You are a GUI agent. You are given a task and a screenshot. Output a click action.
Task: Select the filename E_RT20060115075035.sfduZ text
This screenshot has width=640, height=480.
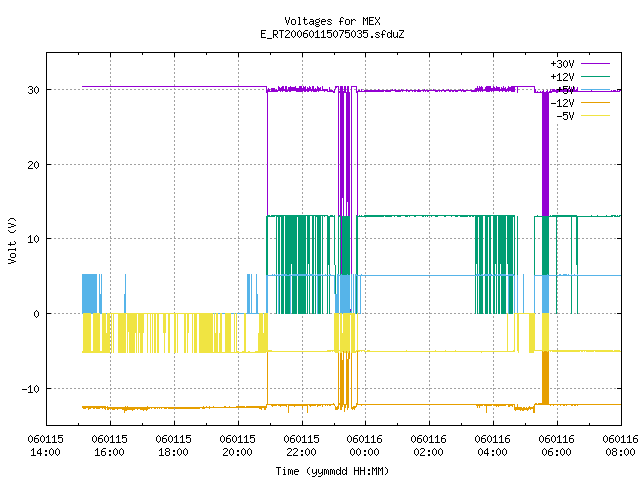tap(332, 34)
